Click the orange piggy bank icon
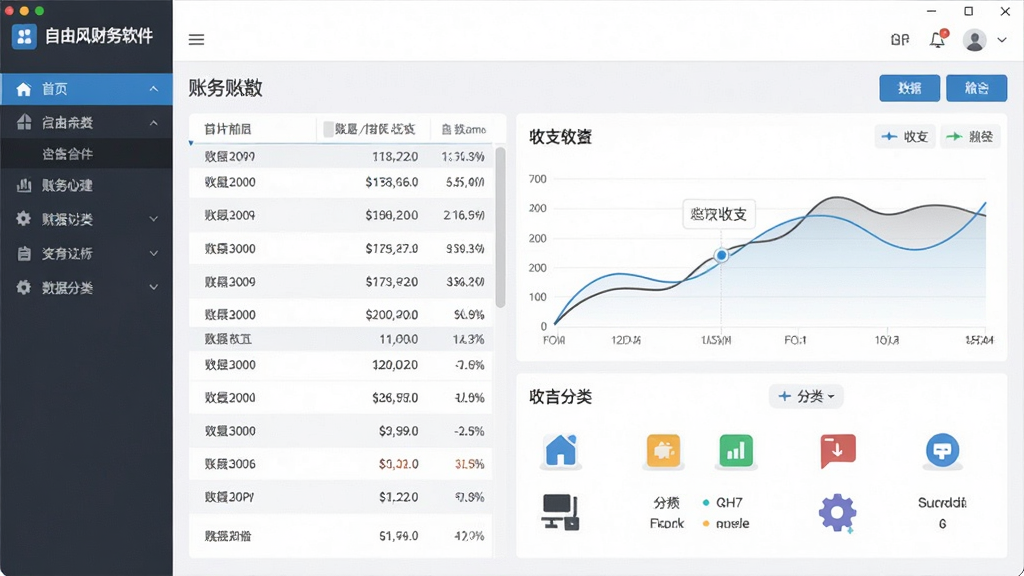This screenshot has width=1024, height=576. [663, 450]
